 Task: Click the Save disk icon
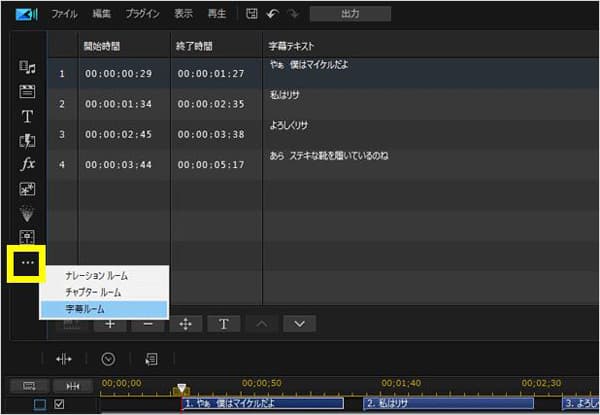[x=251, y=14]
